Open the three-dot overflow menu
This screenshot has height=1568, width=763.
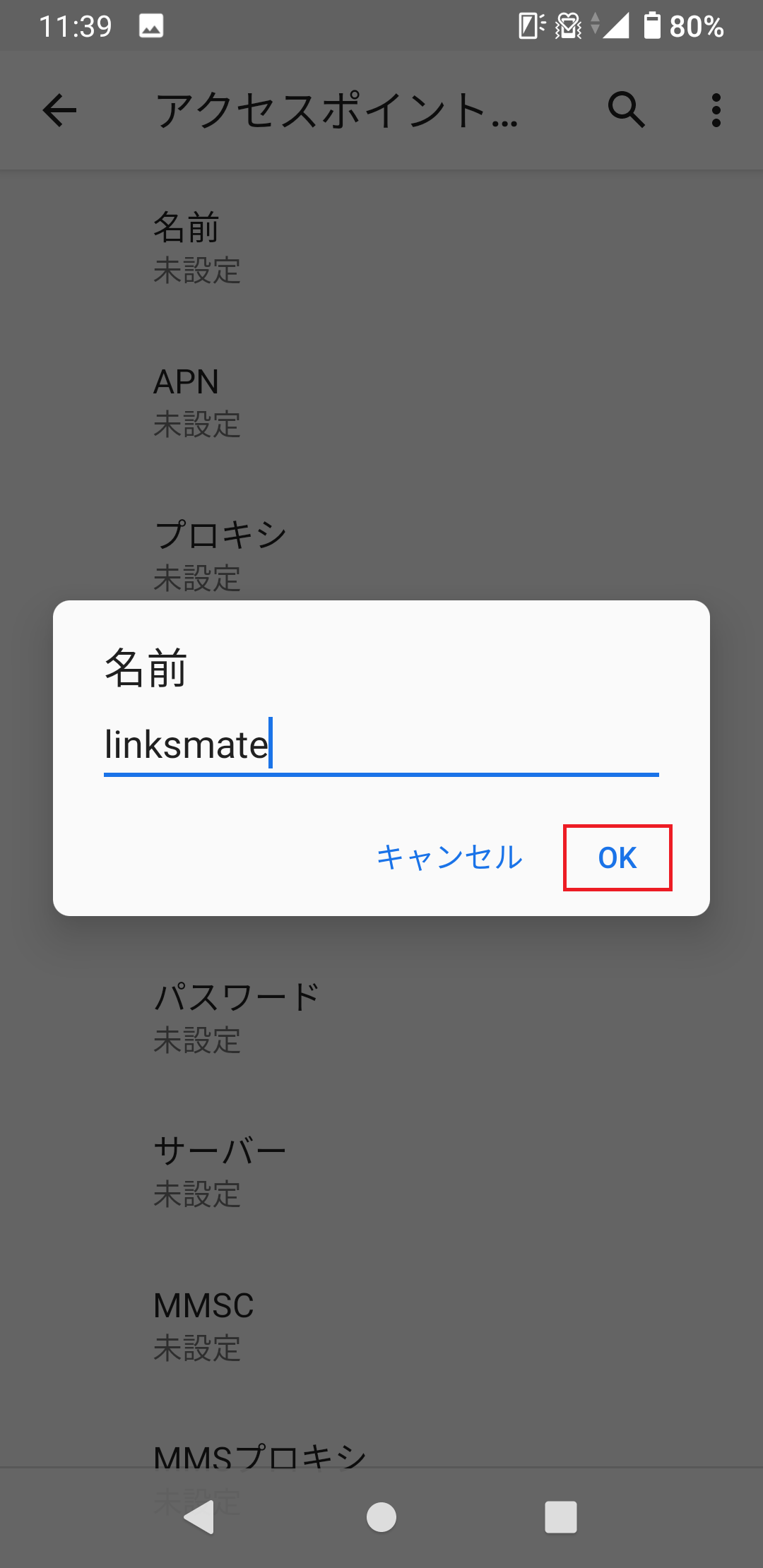716,110
